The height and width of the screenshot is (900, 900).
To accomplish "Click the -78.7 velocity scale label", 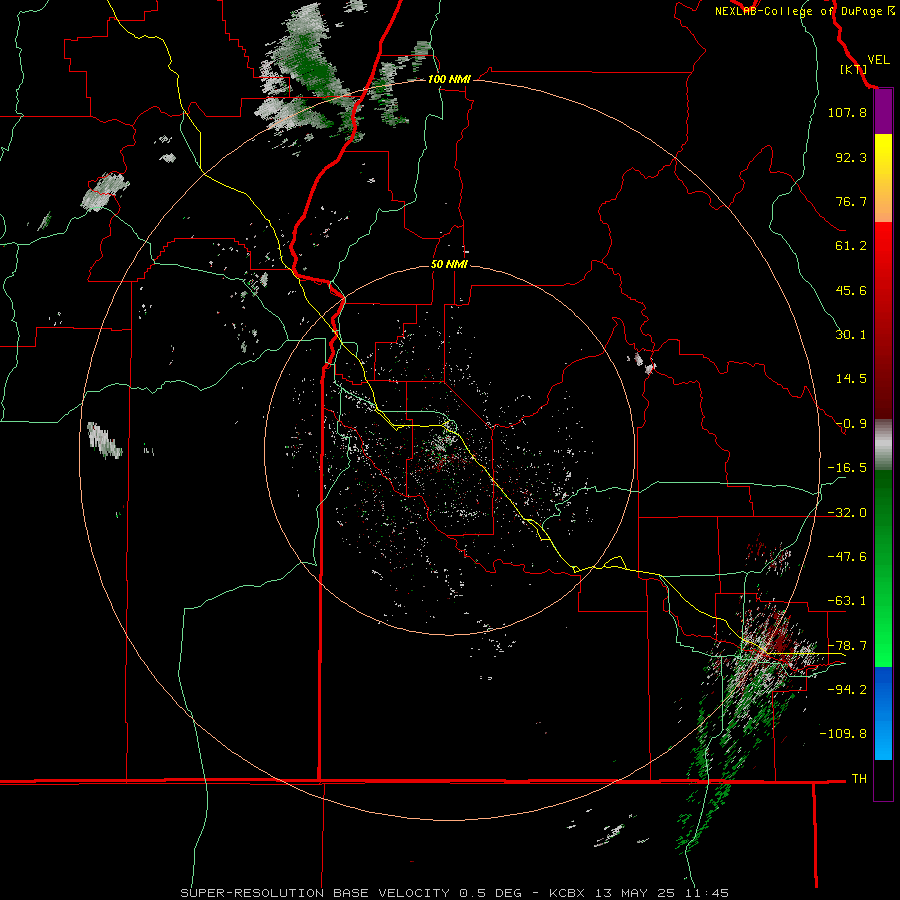I will tap(847, 646).
